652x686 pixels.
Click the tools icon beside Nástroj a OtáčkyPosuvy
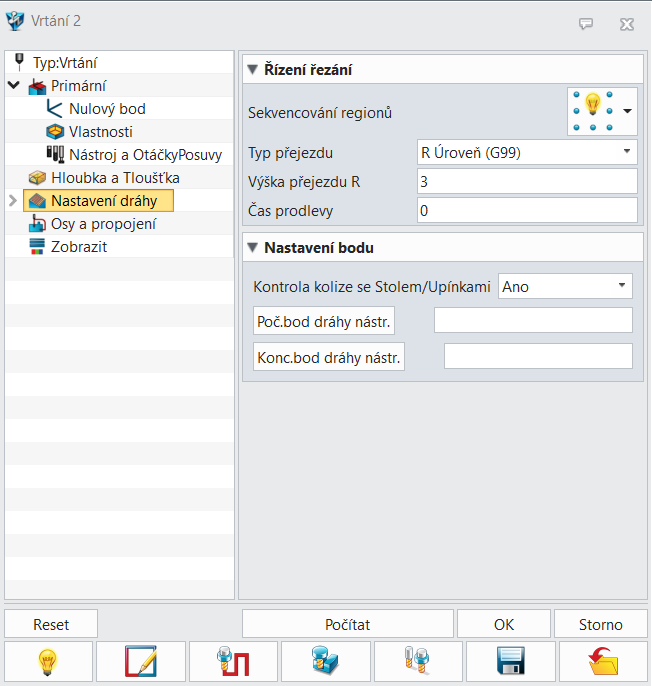(x=55, y=154)
